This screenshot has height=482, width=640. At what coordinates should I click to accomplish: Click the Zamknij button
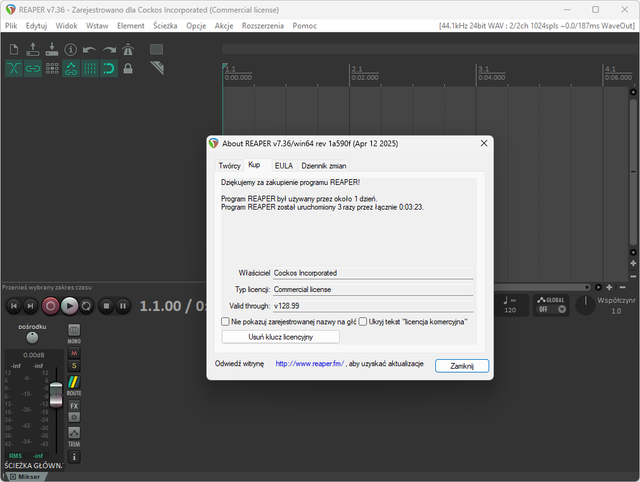tap(462, 366)
